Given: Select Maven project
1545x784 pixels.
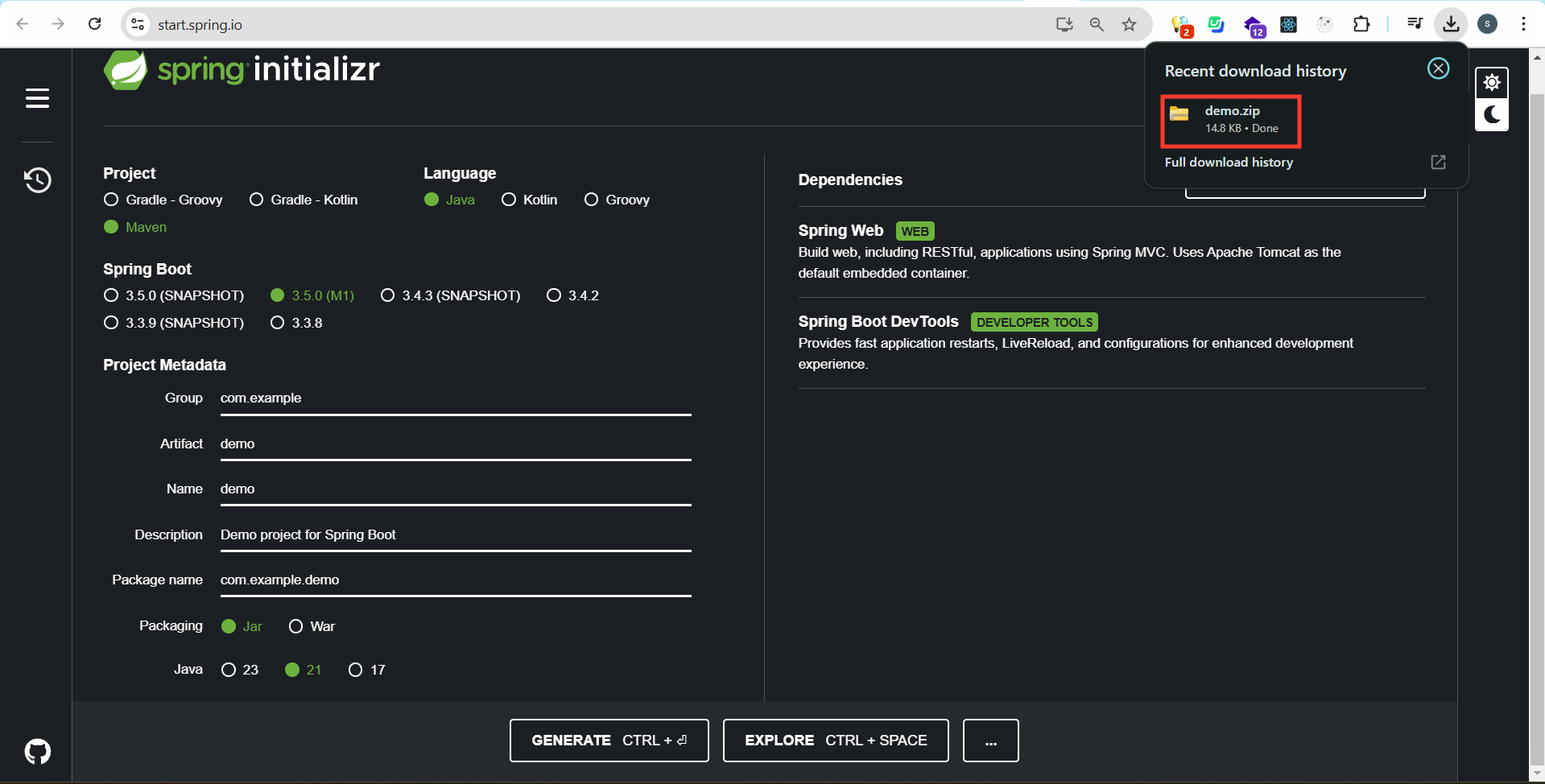Looking at the screenshot, I should click(x=135, y=227).
